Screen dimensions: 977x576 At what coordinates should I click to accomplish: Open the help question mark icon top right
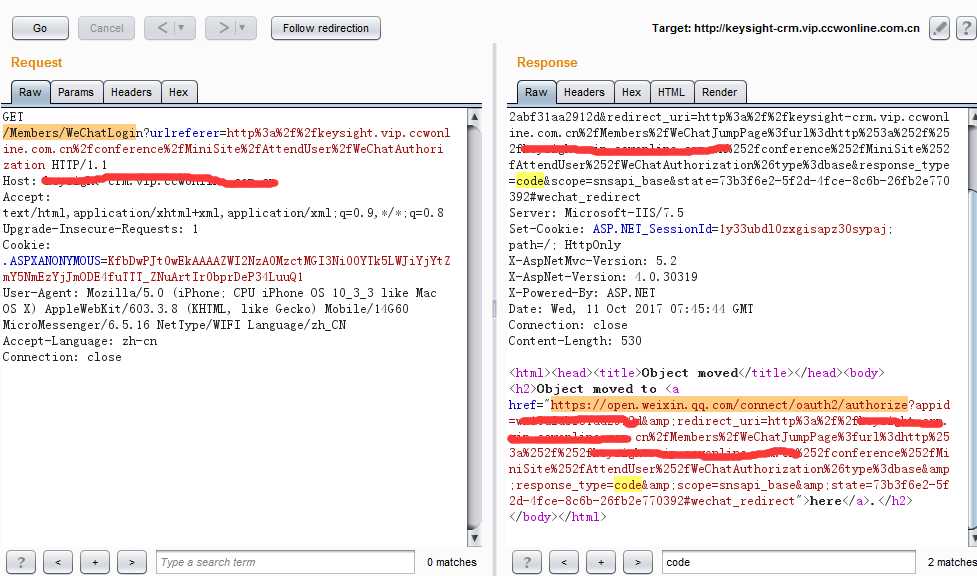(966, 28)
